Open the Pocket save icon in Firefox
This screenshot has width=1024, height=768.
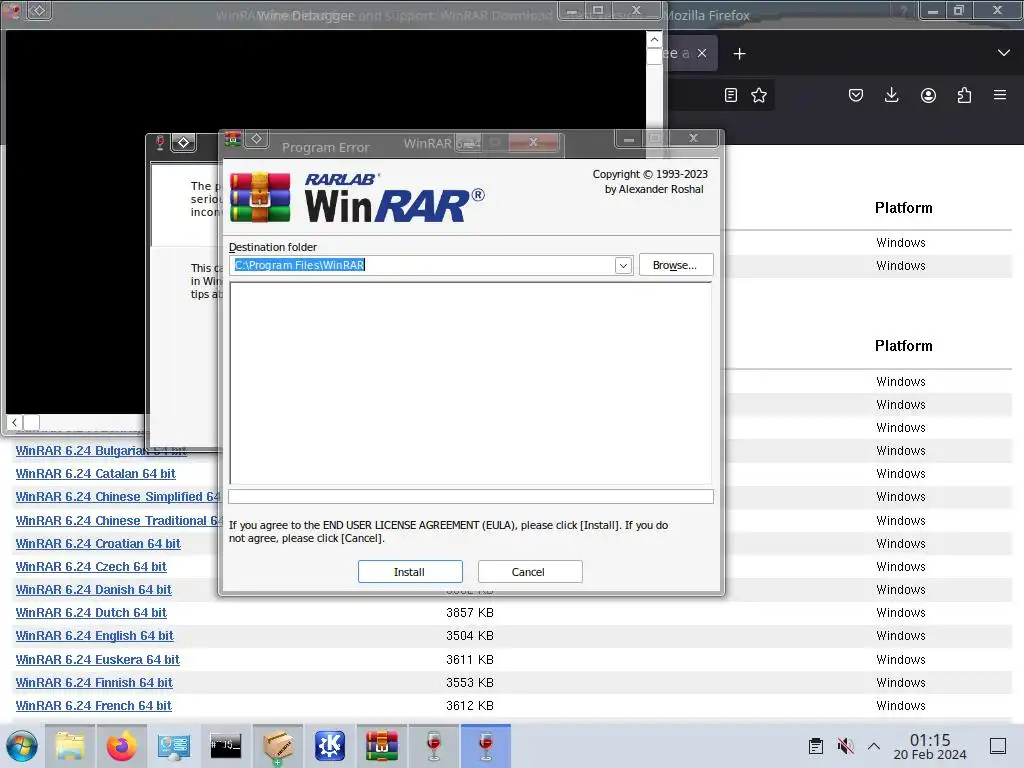[856, 95]
